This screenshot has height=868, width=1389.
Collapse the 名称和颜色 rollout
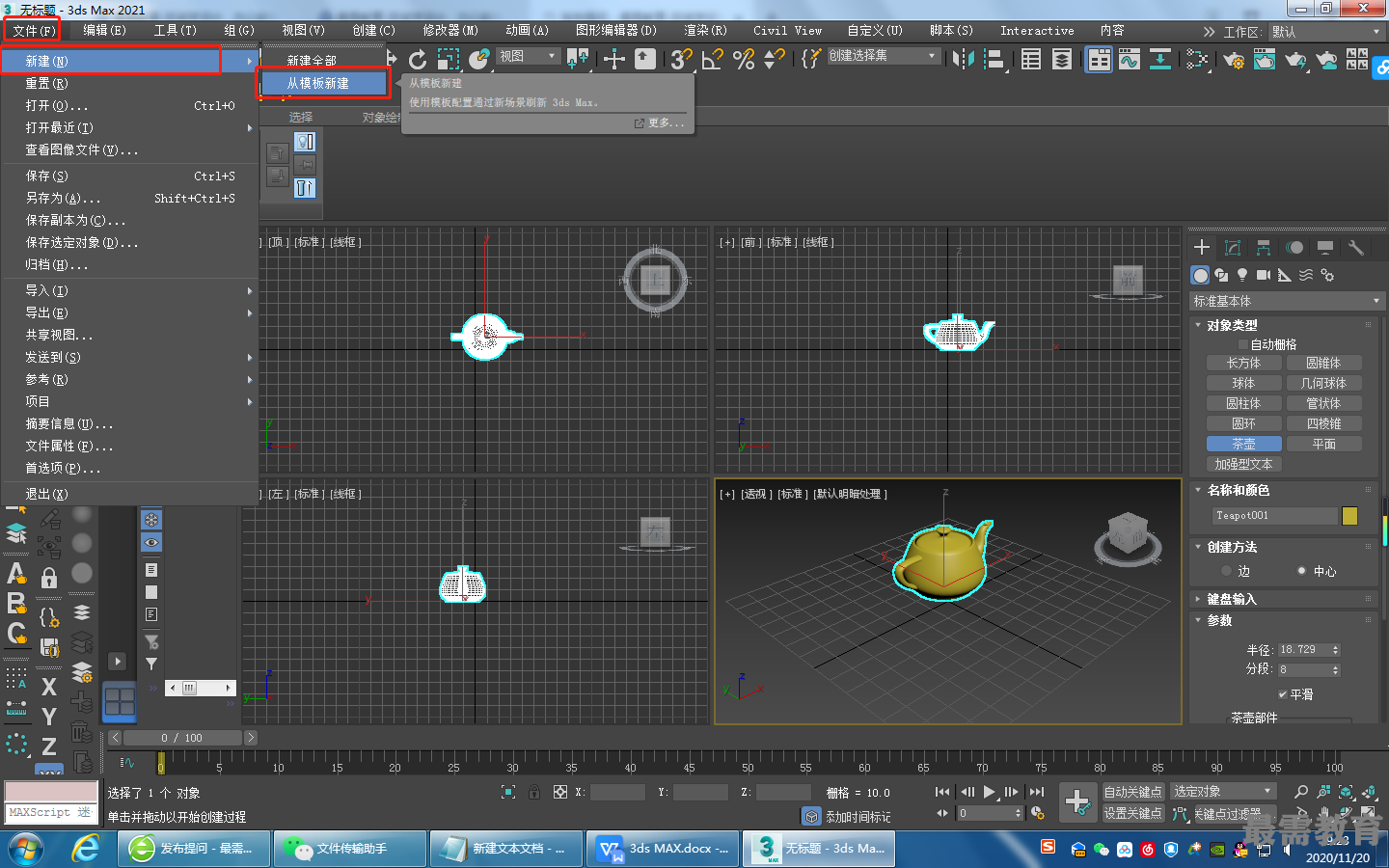(1239, 490)
